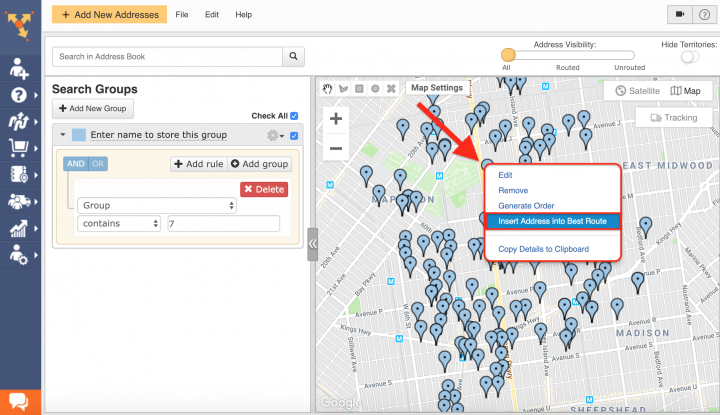Click the video camera icon button
This screenshot has height=415, width=720.
coord(680,14)
